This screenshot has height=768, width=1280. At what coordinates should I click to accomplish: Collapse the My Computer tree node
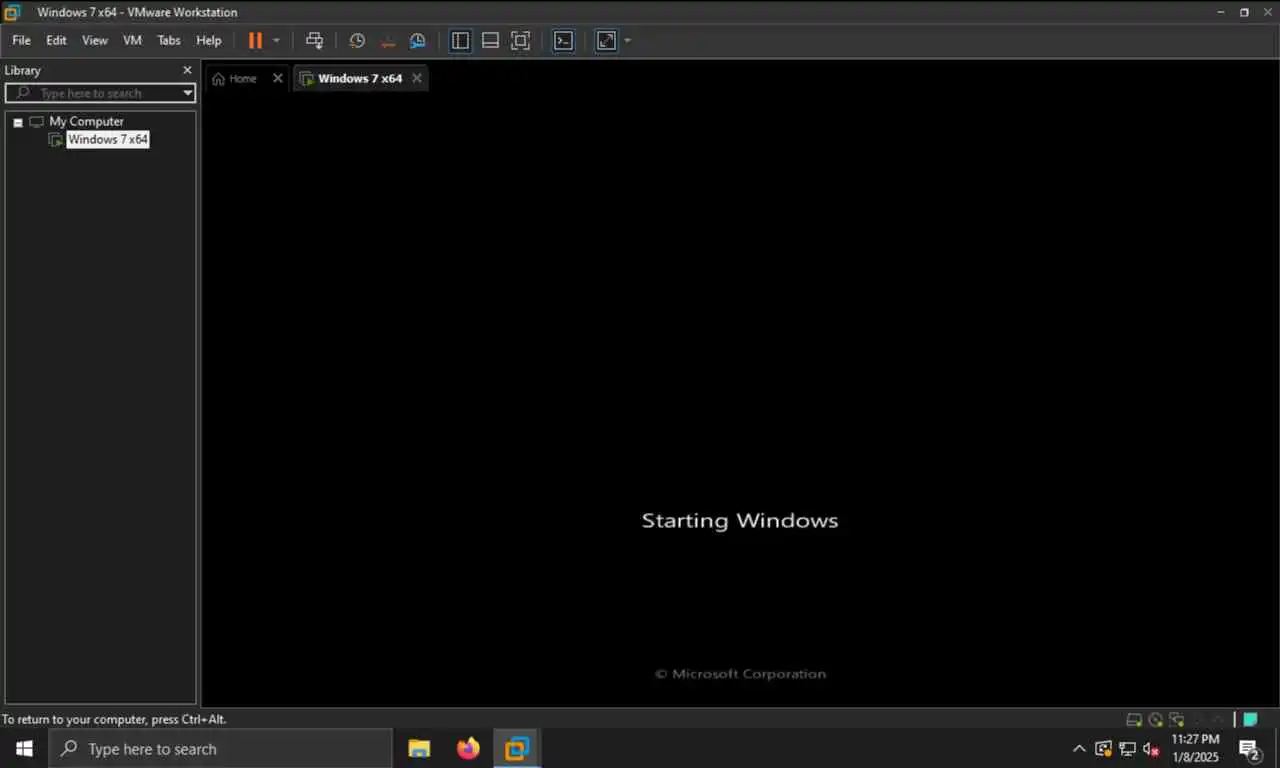[x=18, y=122]
